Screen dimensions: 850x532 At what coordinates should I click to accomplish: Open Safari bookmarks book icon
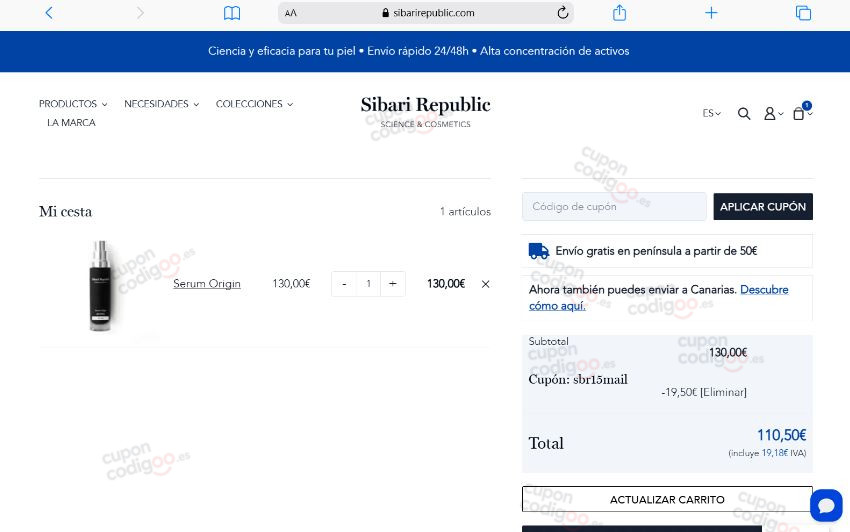click(232, 13)
